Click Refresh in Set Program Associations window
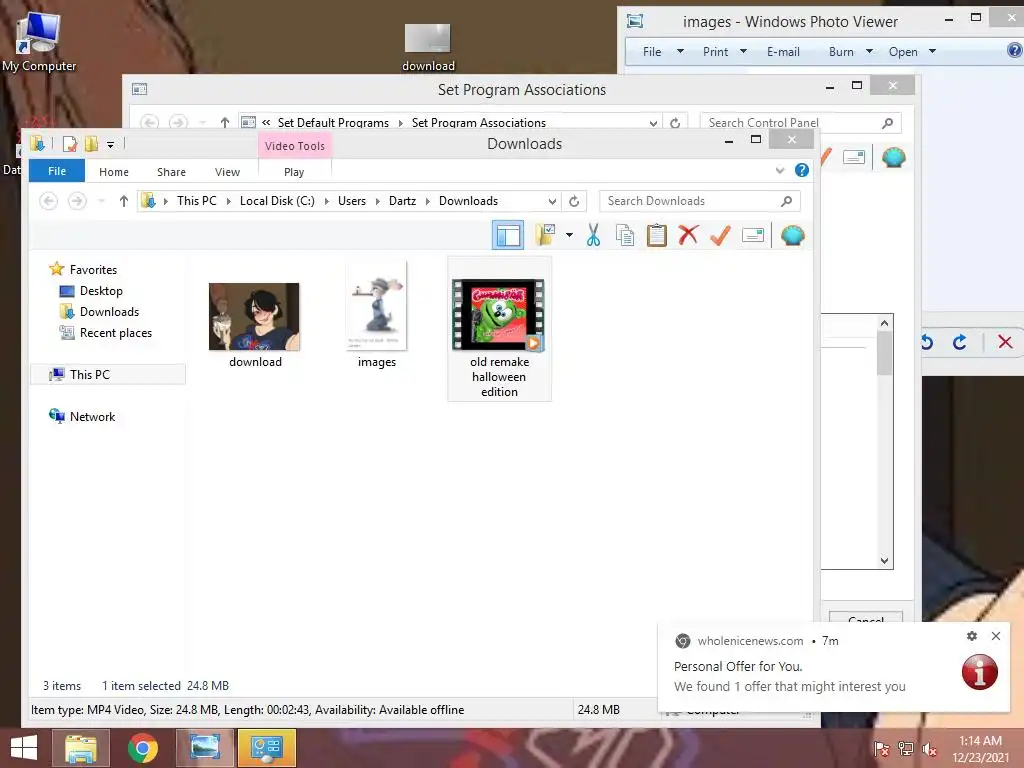 (x=675, y=123)
